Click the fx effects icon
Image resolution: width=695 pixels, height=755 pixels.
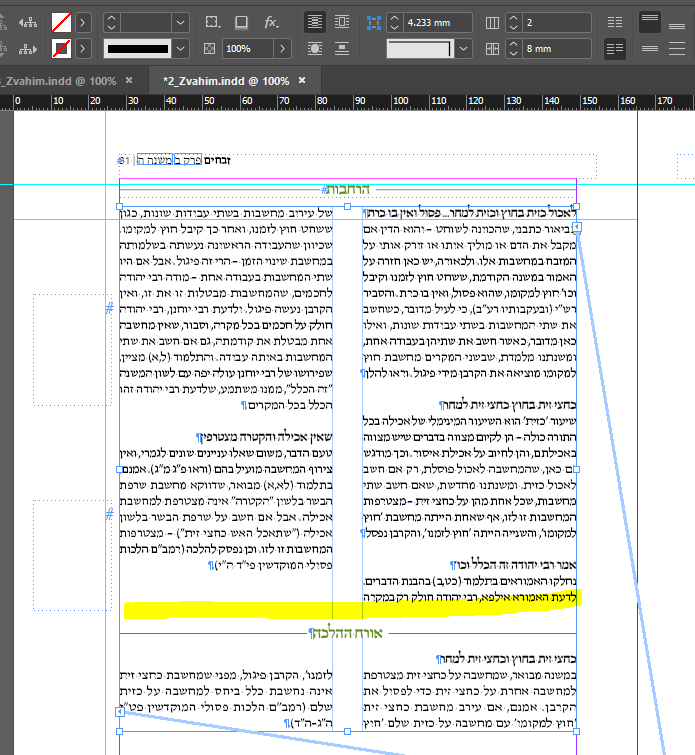pos(271,21)
